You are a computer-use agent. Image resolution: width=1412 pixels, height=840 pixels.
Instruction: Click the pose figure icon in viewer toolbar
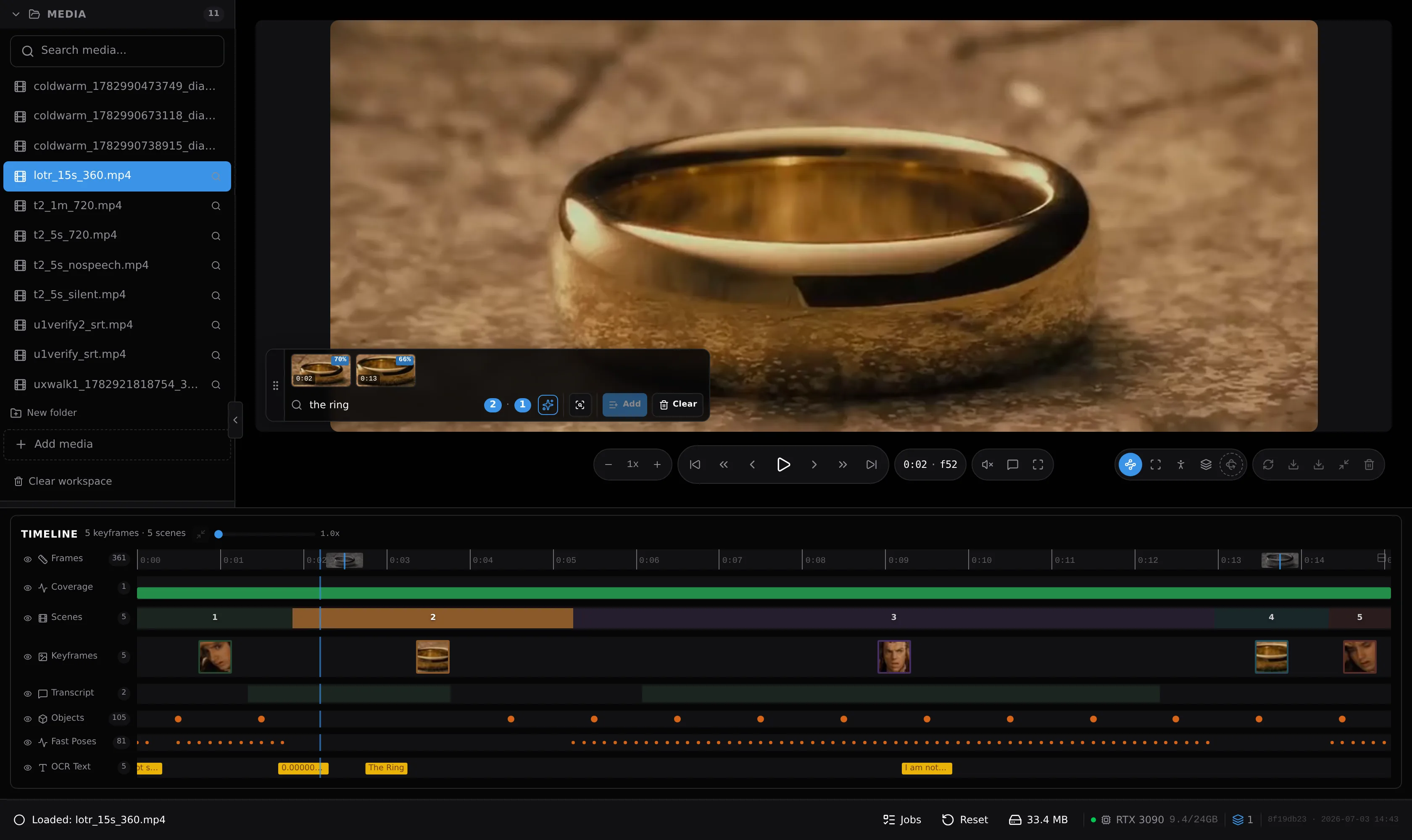tap(1181, 465)
